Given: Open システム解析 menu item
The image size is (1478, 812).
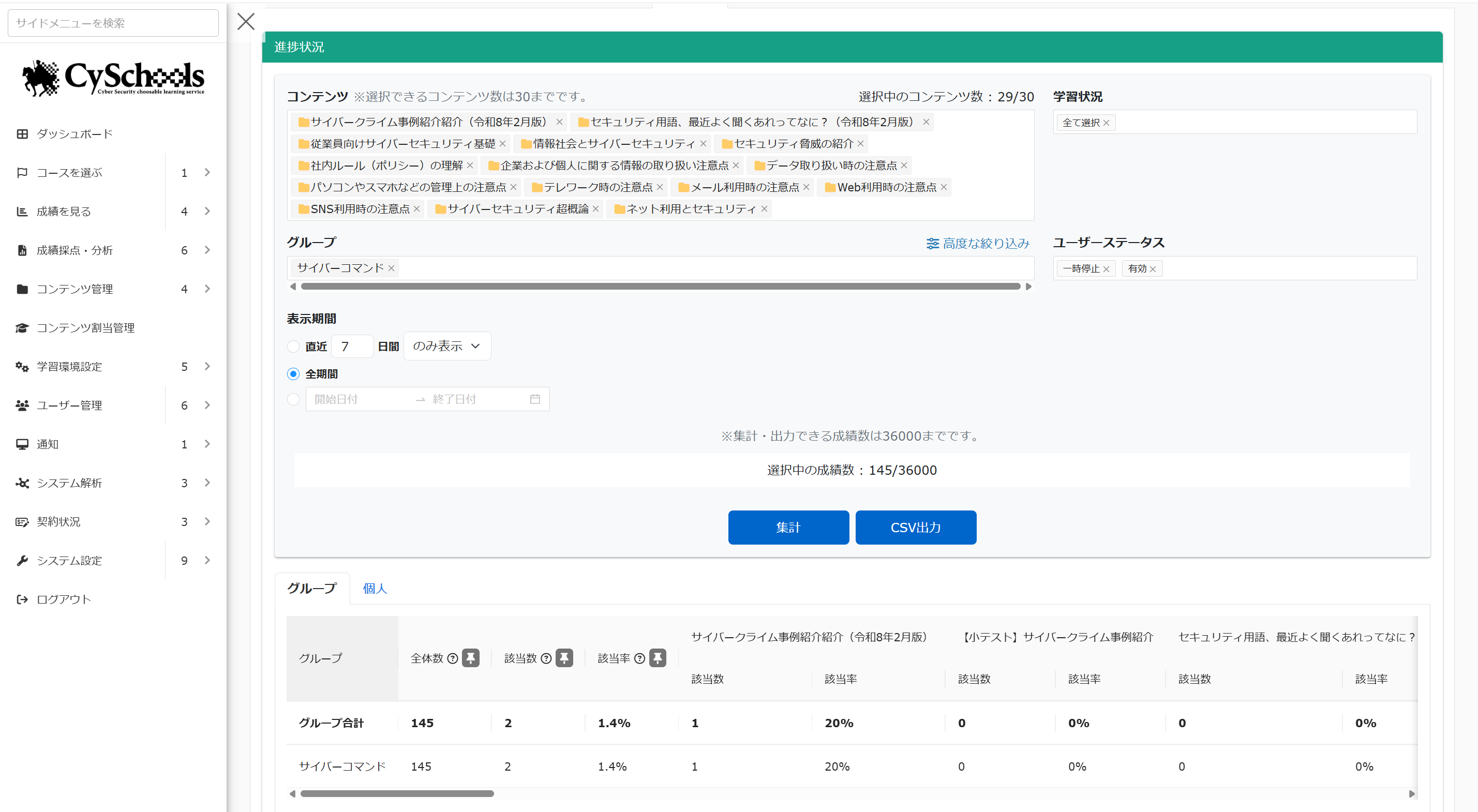Looking at the screenshot, I should [69, 483].
